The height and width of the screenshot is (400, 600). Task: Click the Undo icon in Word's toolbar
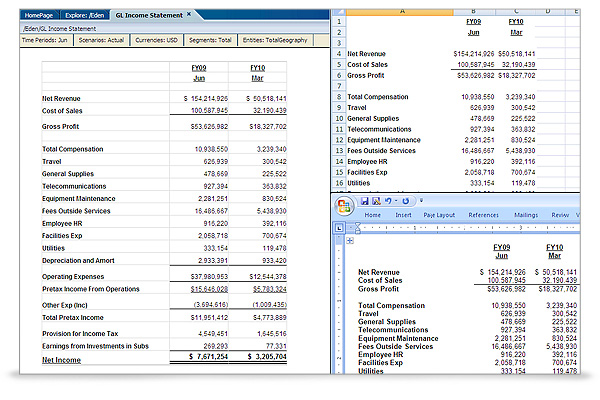click(x=388, y=201)
